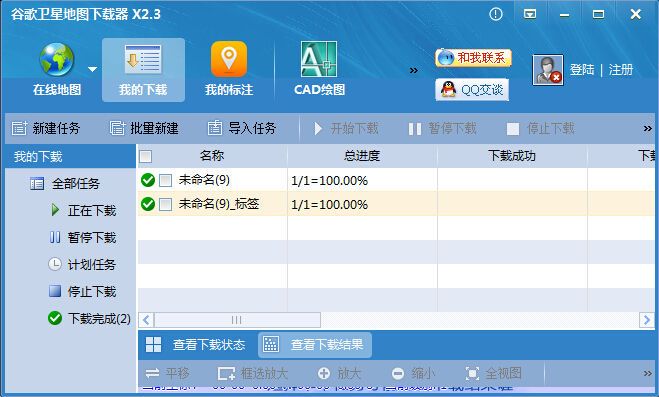Click the 名称 column header
This screenshot has height=397, width=659.
(212, 156)
